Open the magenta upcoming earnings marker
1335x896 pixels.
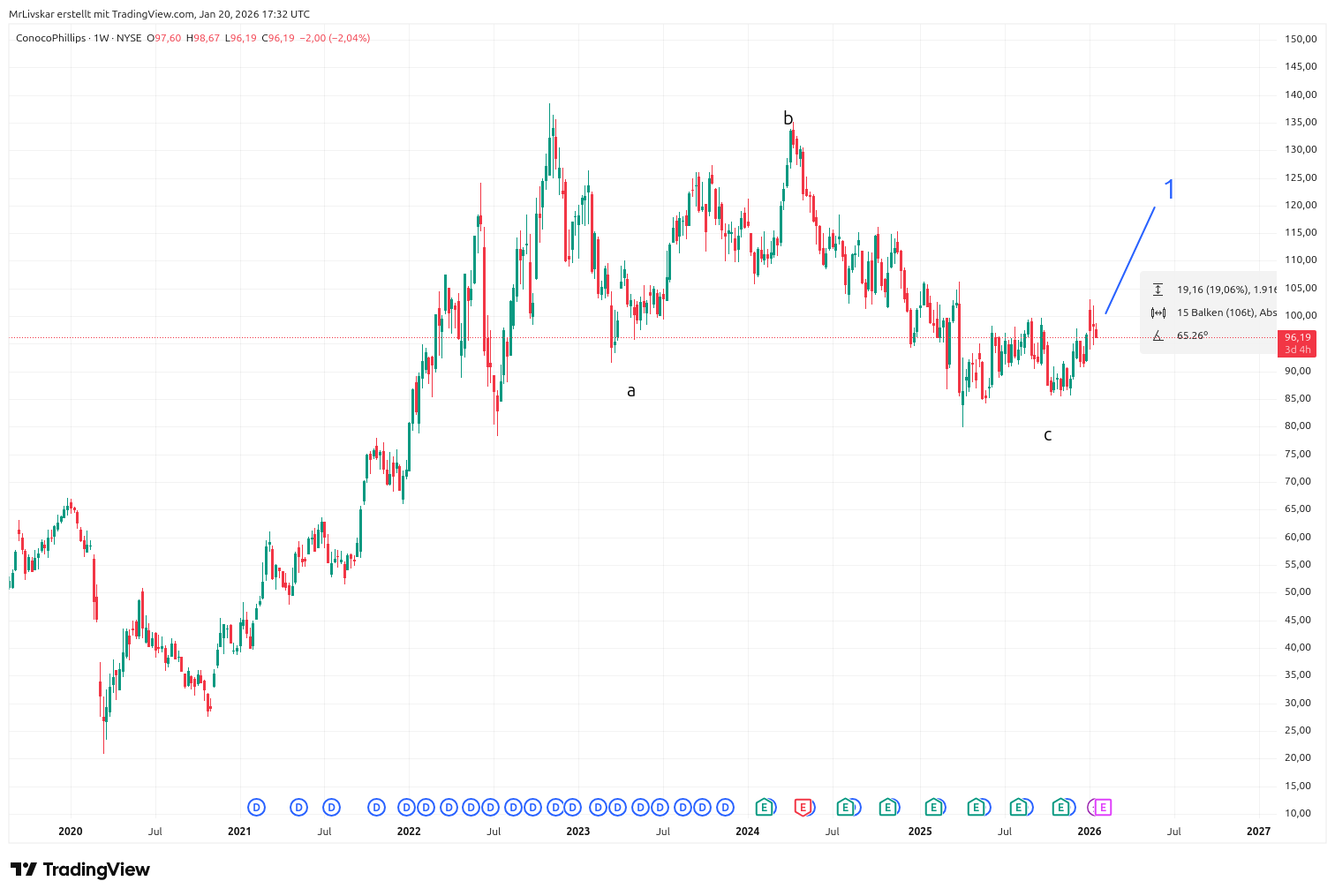(x=1103, y=807)
